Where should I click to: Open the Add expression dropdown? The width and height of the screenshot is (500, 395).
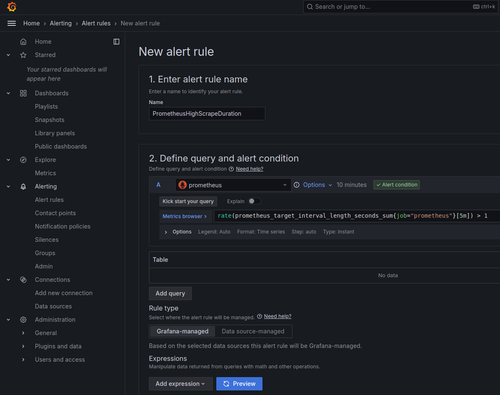[180, 384]
